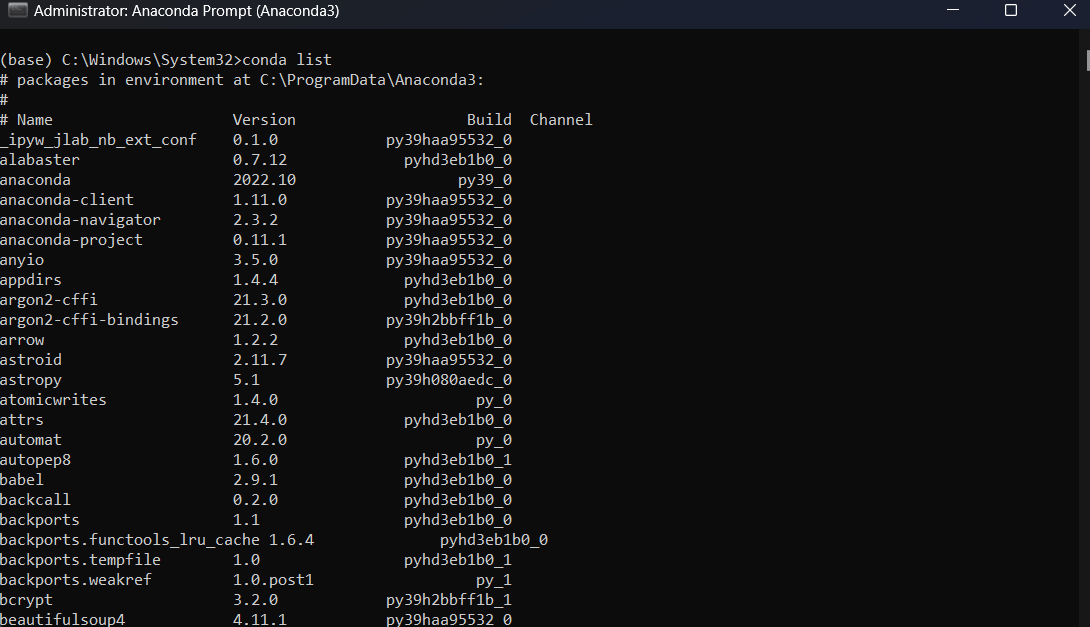
Task: Click the anaconda package name
Action: point(35,179)
